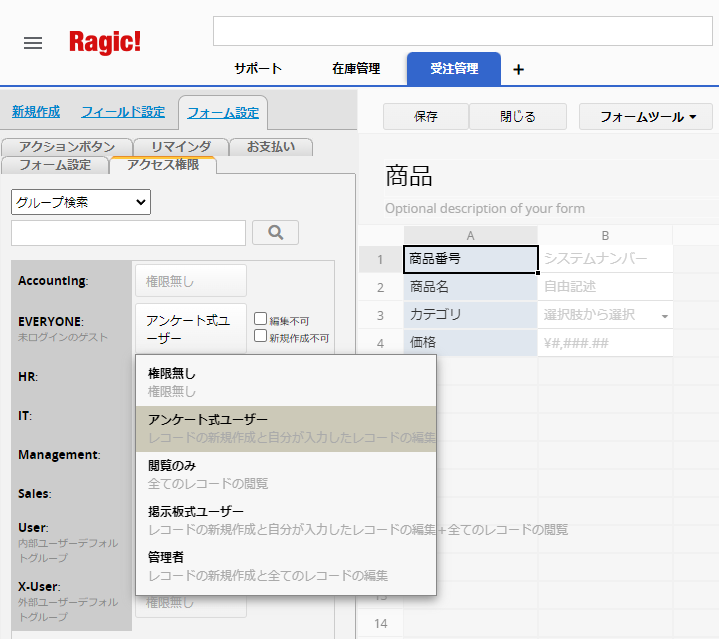Image resolution: width=719 pixels, height=639 pixels.
Task: Open the グループ検索 dropdown
Action: coord(81,202)
